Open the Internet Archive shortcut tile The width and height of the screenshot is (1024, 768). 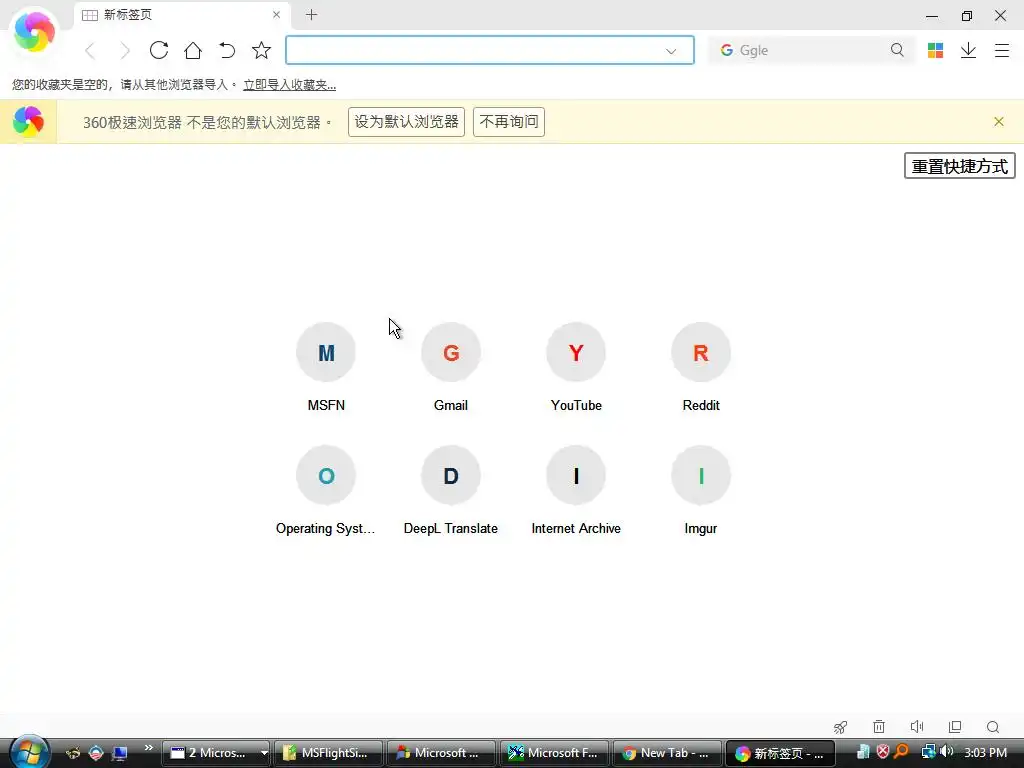(x=576, y=490)
